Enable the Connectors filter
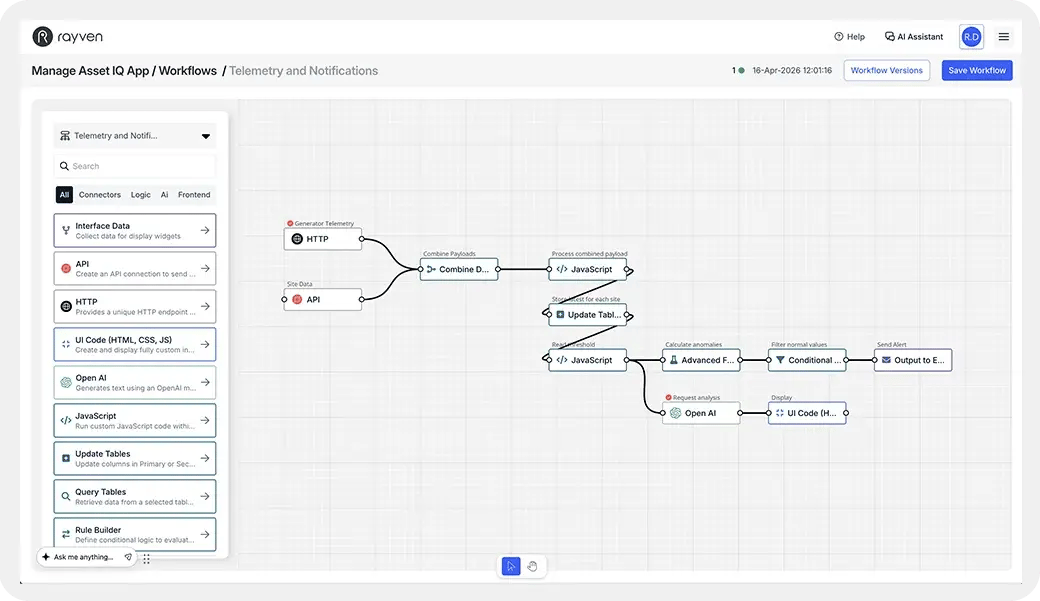 coord(101,194)
